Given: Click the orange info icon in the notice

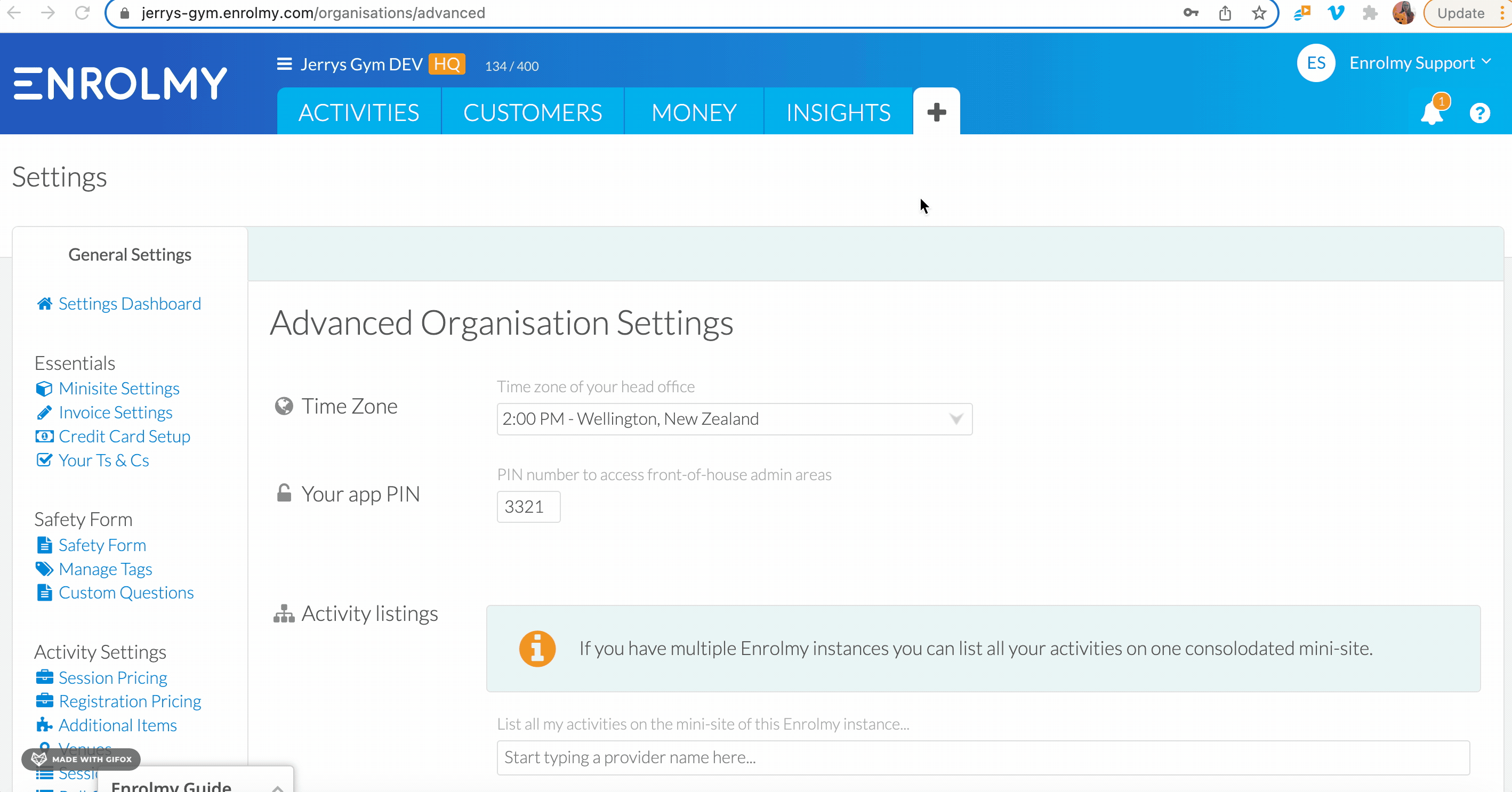Looking at the screenshot, I should tap(537, 648).
